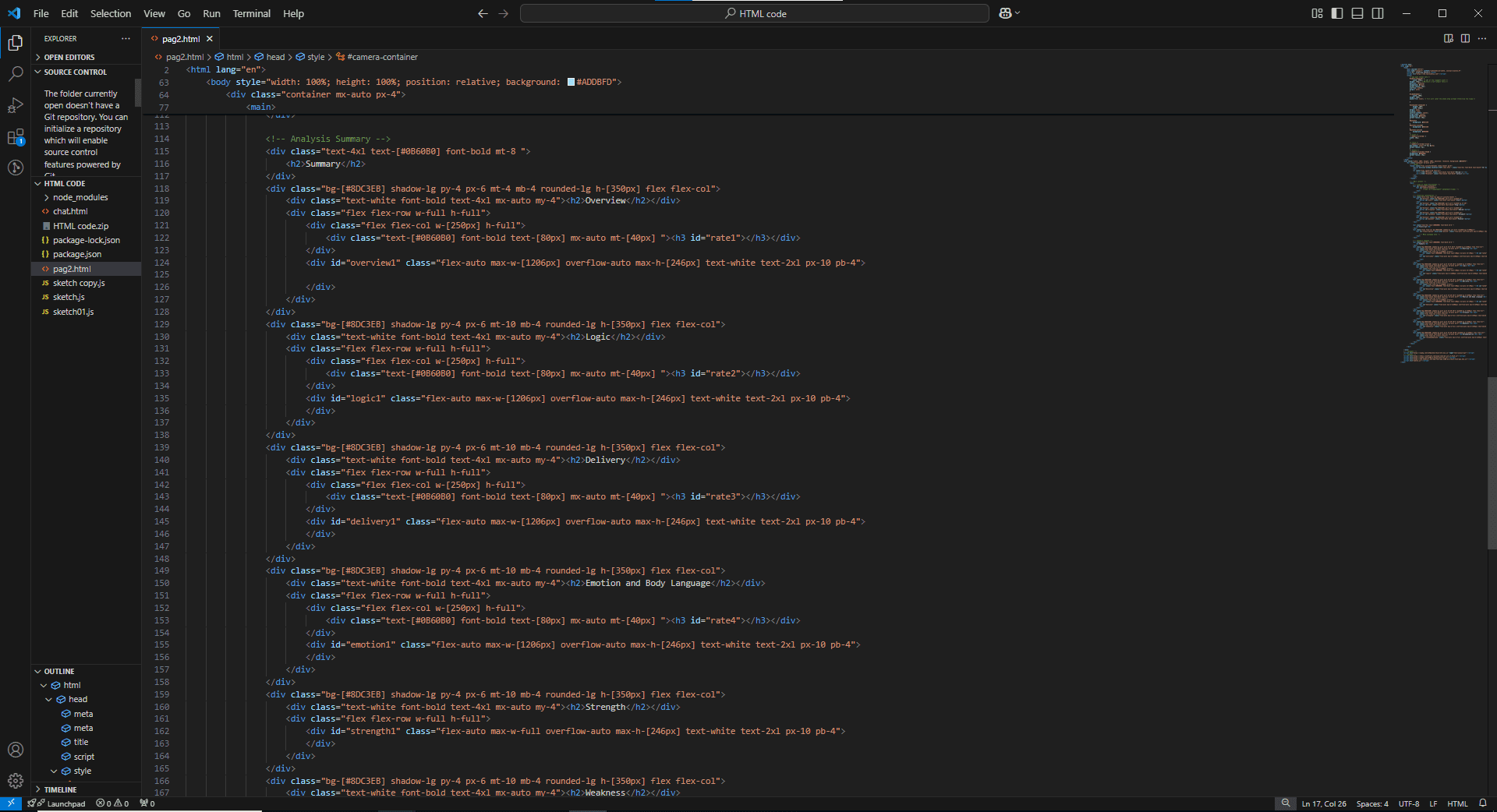Screen dimensions: 1497x812
Task: Open the File menu
Action: (x=41, y=13)
